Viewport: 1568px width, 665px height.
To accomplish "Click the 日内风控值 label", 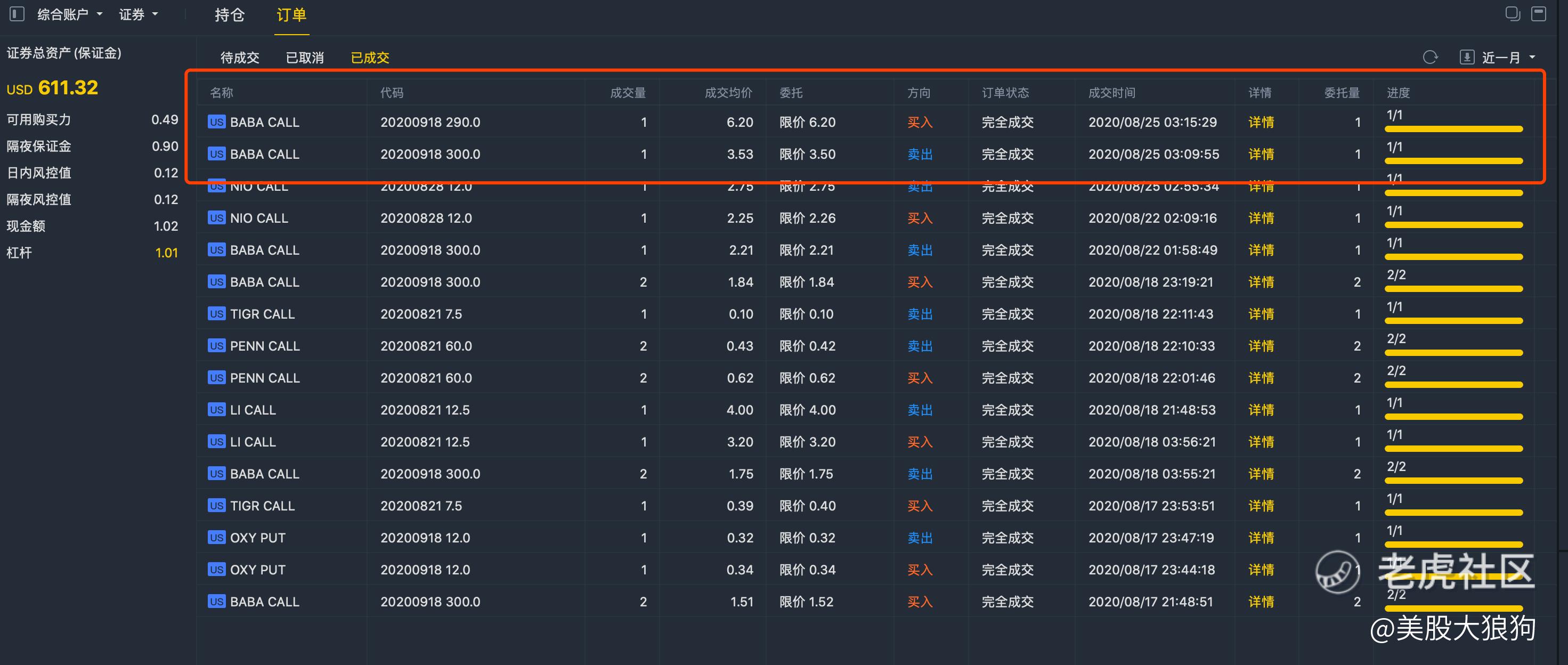I will (39, 173).
